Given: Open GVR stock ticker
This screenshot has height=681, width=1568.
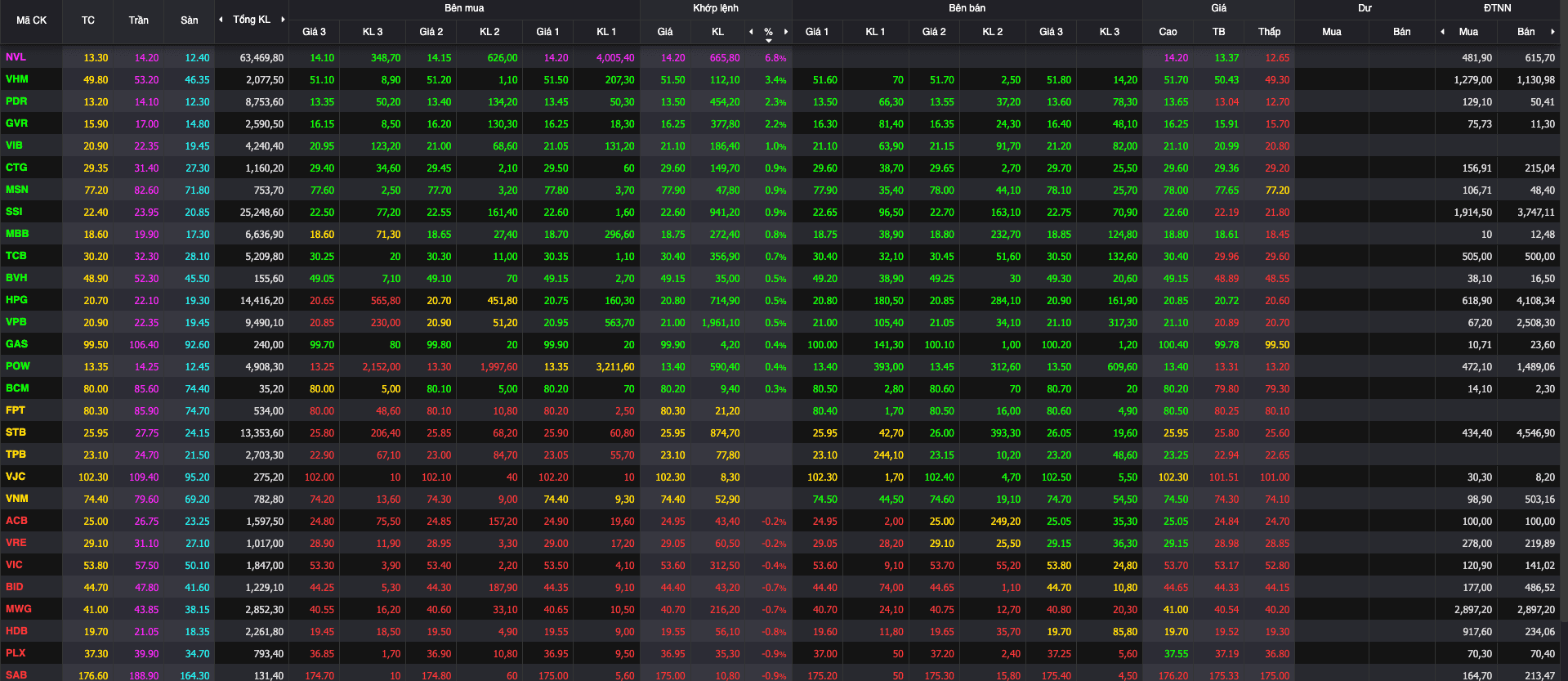Looking at the screenshot, I should pyautogui.click(x=16, y=123).
